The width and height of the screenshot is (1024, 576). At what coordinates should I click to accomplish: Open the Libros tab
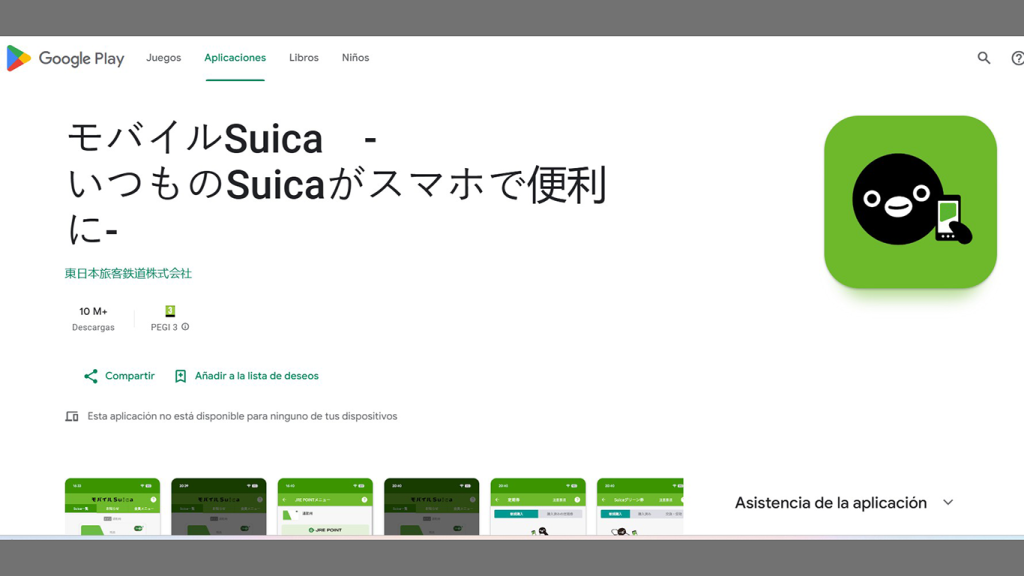(x=304, y=57)
